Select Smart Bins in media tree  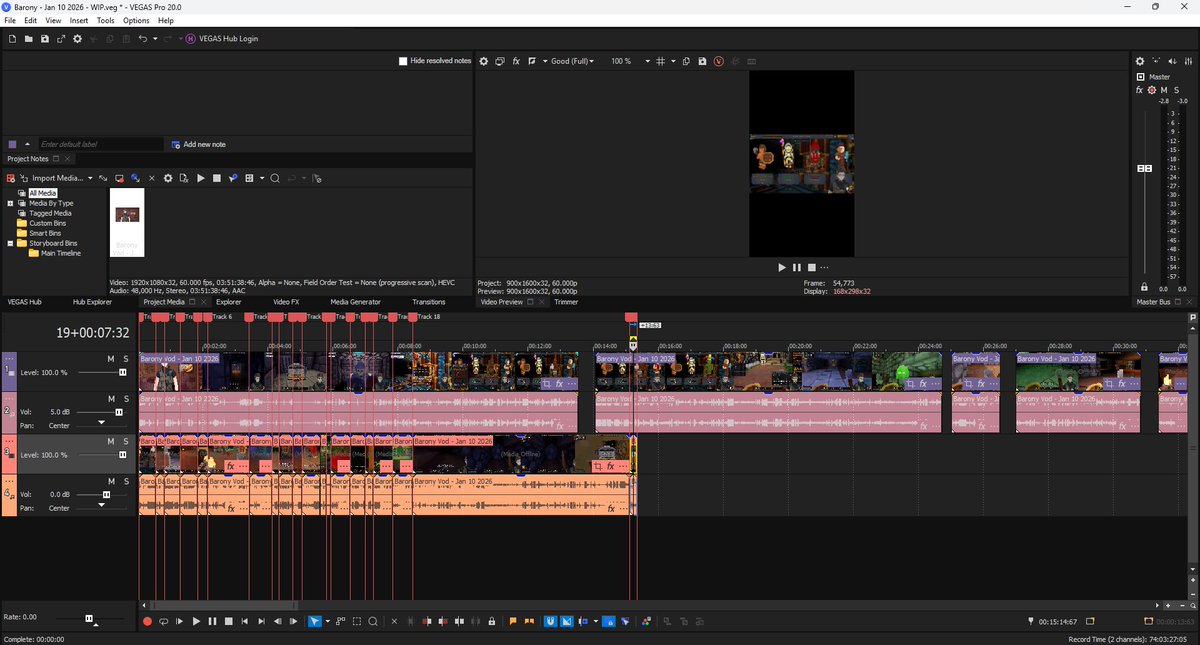45,233
